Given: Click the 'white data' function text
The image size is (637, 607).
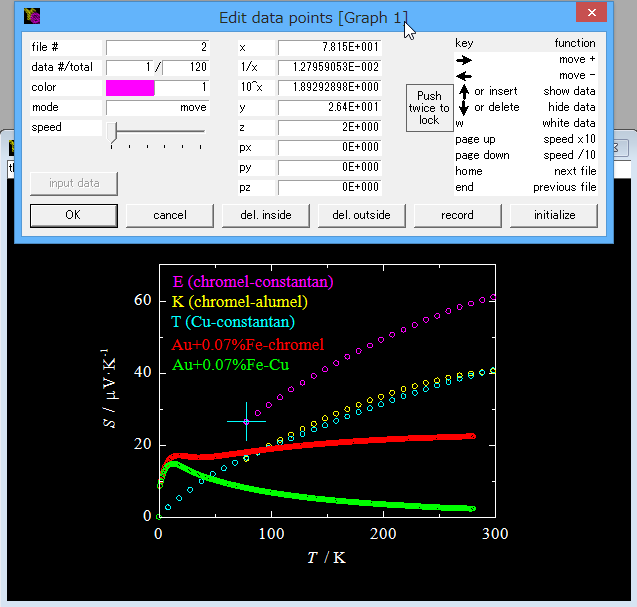Looking at the screenshot, I should (x=569, y=123).
